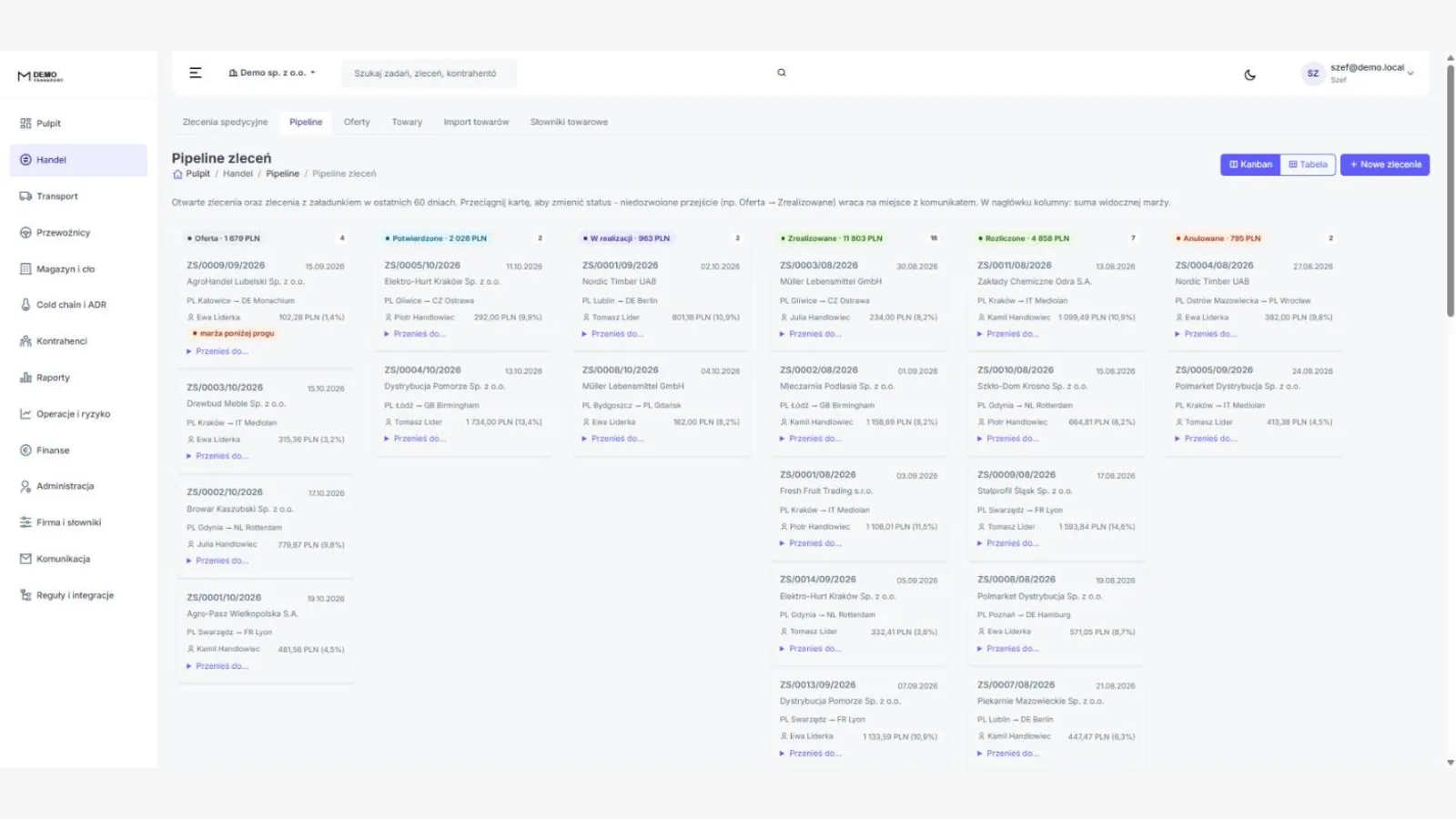This screenshot has height=819, width=1456.
Task: Open order card ZS/0003/08/2026
Action: tap(859, 300)
